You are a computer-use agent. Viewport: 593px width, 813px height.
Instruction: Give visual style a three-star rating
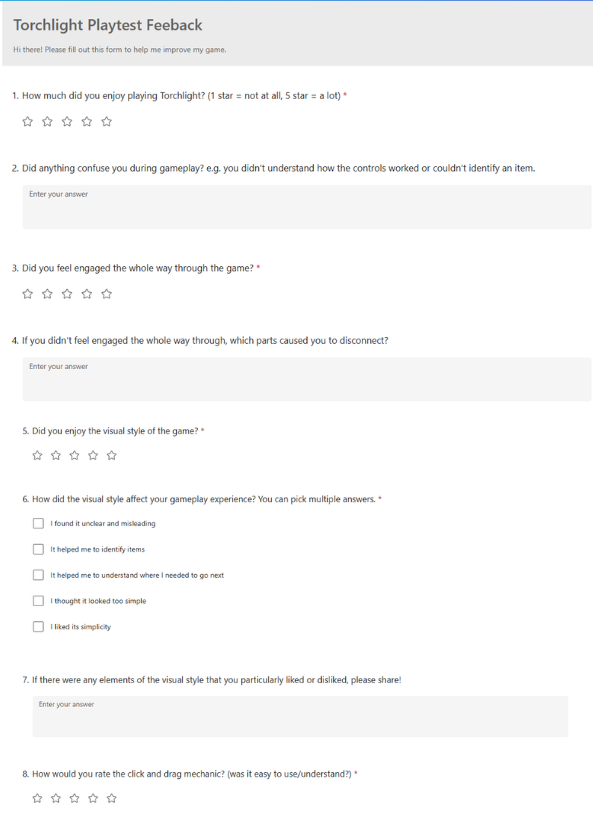(x=75, y=455)
